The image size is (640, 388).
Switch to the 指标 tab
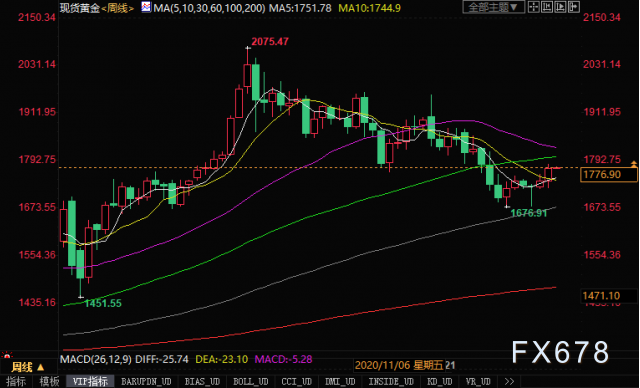point(16,381)
